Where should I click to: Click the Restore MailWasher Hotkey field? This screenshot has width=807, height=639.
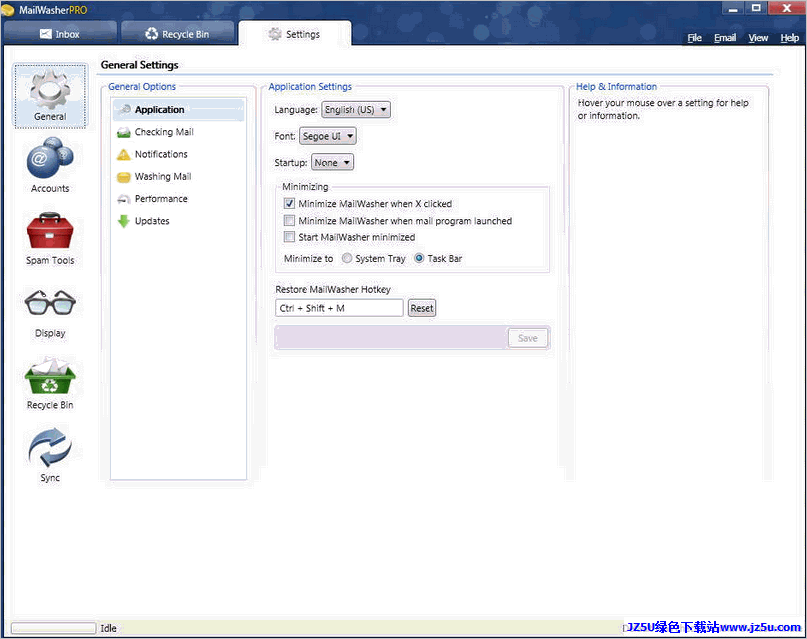(339, 308)
